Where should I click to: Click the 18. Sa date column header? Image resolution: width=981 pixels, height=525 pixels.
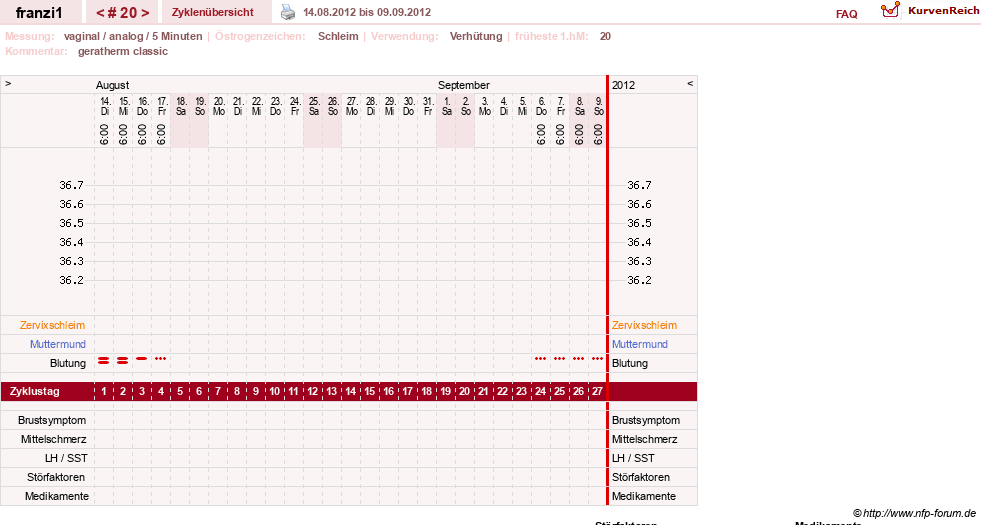pos(181,106)
